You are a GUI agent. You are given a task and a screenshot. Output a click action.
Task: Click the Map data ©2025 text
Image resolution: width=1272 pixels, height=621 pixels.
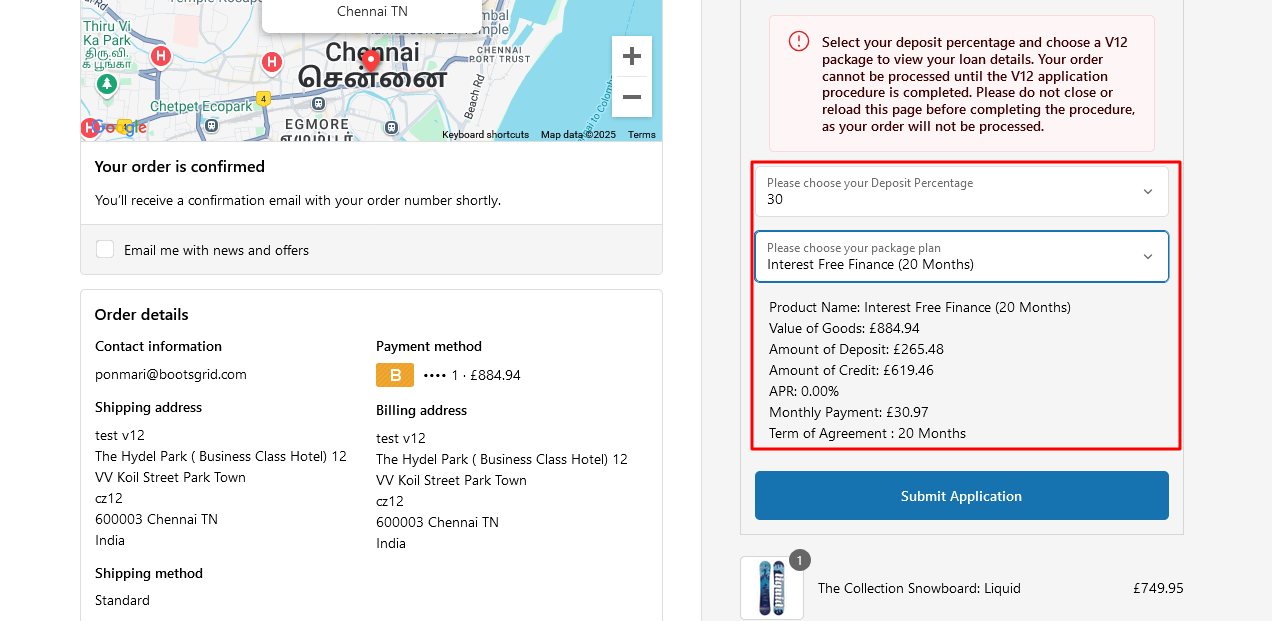click(579, 135)
